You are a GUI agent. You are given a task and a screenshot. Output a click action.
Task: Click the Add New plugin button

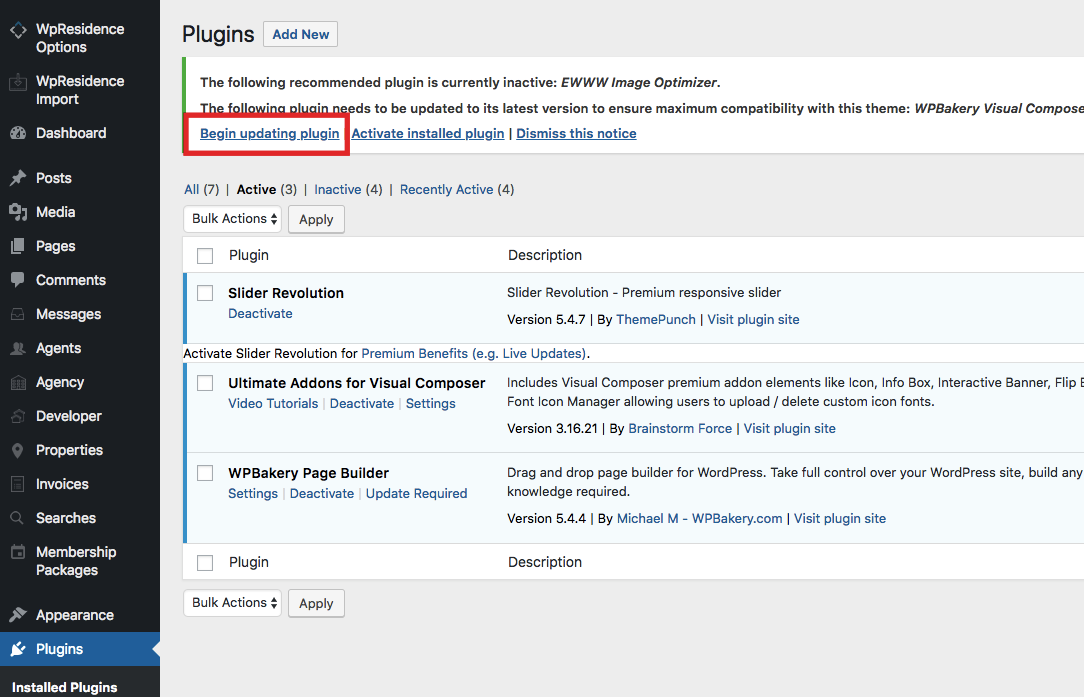(301, 35)
